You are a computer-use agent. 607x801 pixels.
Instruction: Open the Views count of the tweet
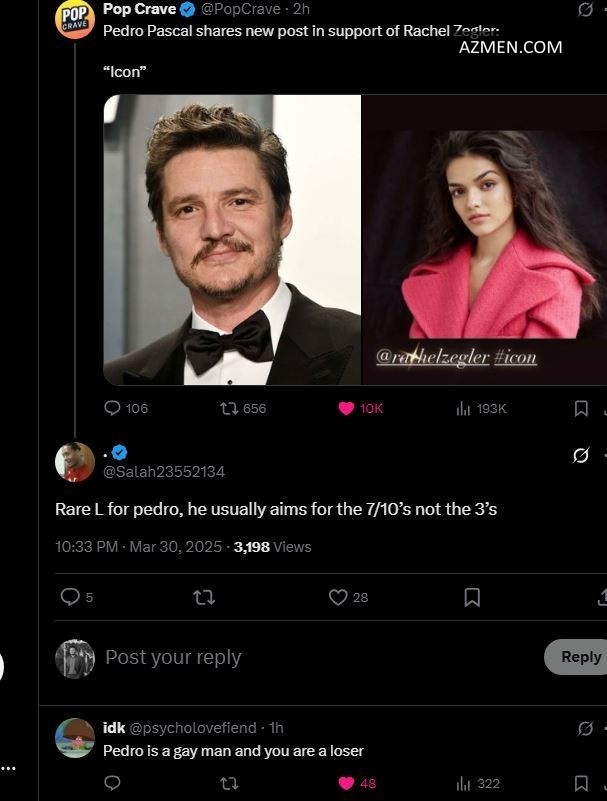272,547
